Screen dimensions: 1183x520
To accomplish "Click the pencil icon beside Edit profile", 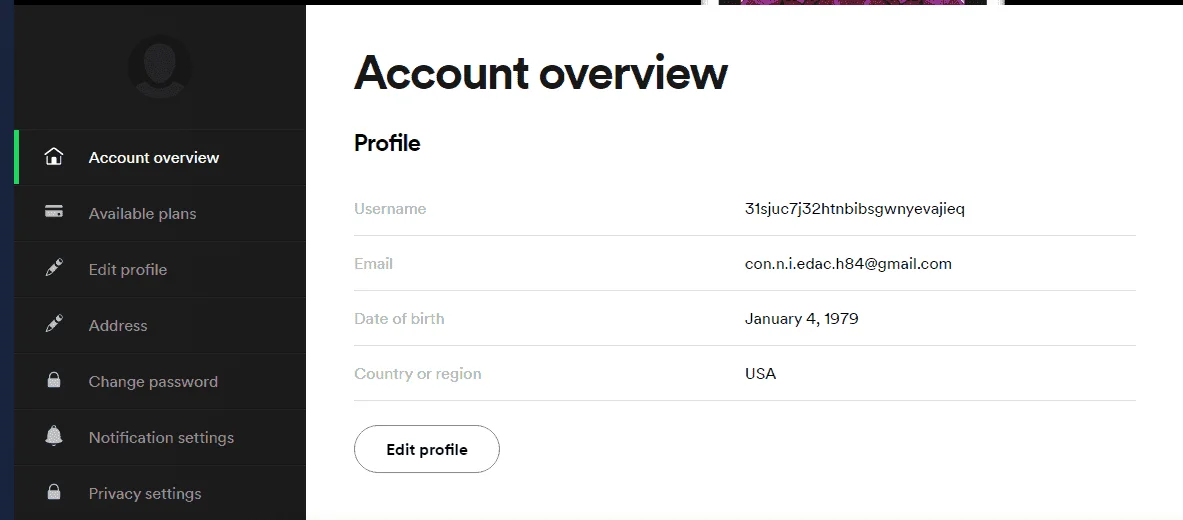I will tap(54, 268).
